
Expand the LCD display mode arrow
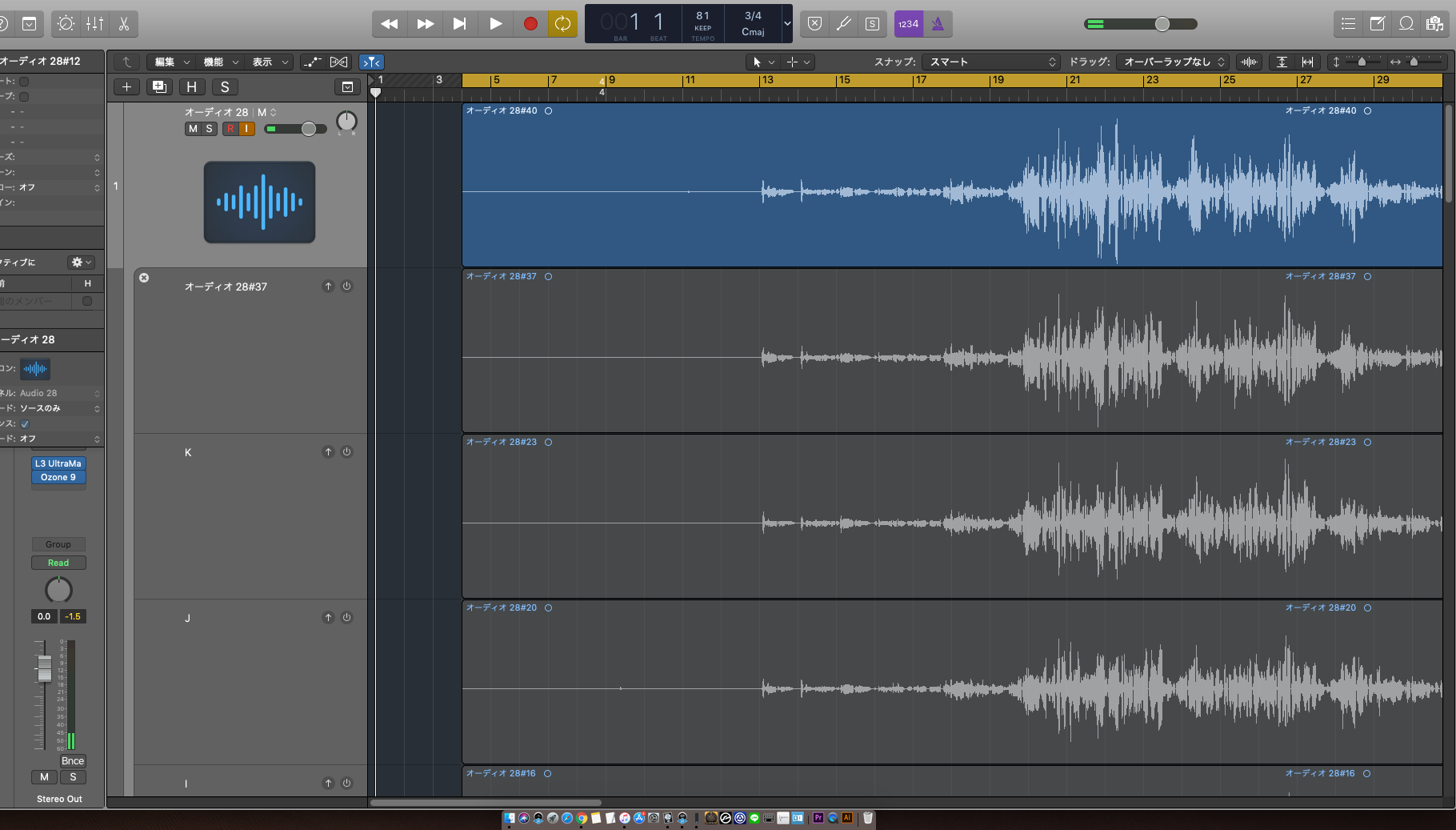tap(787, 24)
